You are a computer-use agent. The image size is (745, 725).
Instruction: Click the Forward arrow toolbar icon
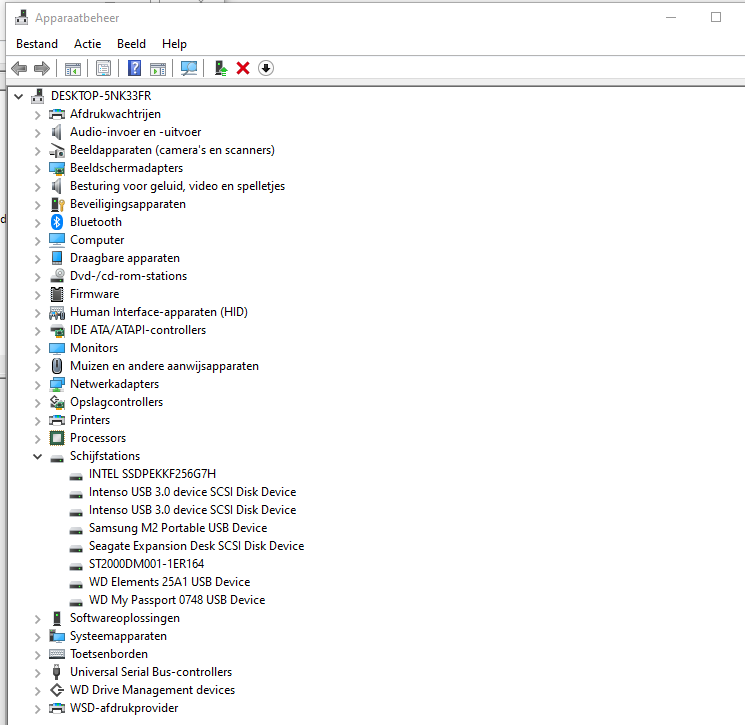click(42, 68)
